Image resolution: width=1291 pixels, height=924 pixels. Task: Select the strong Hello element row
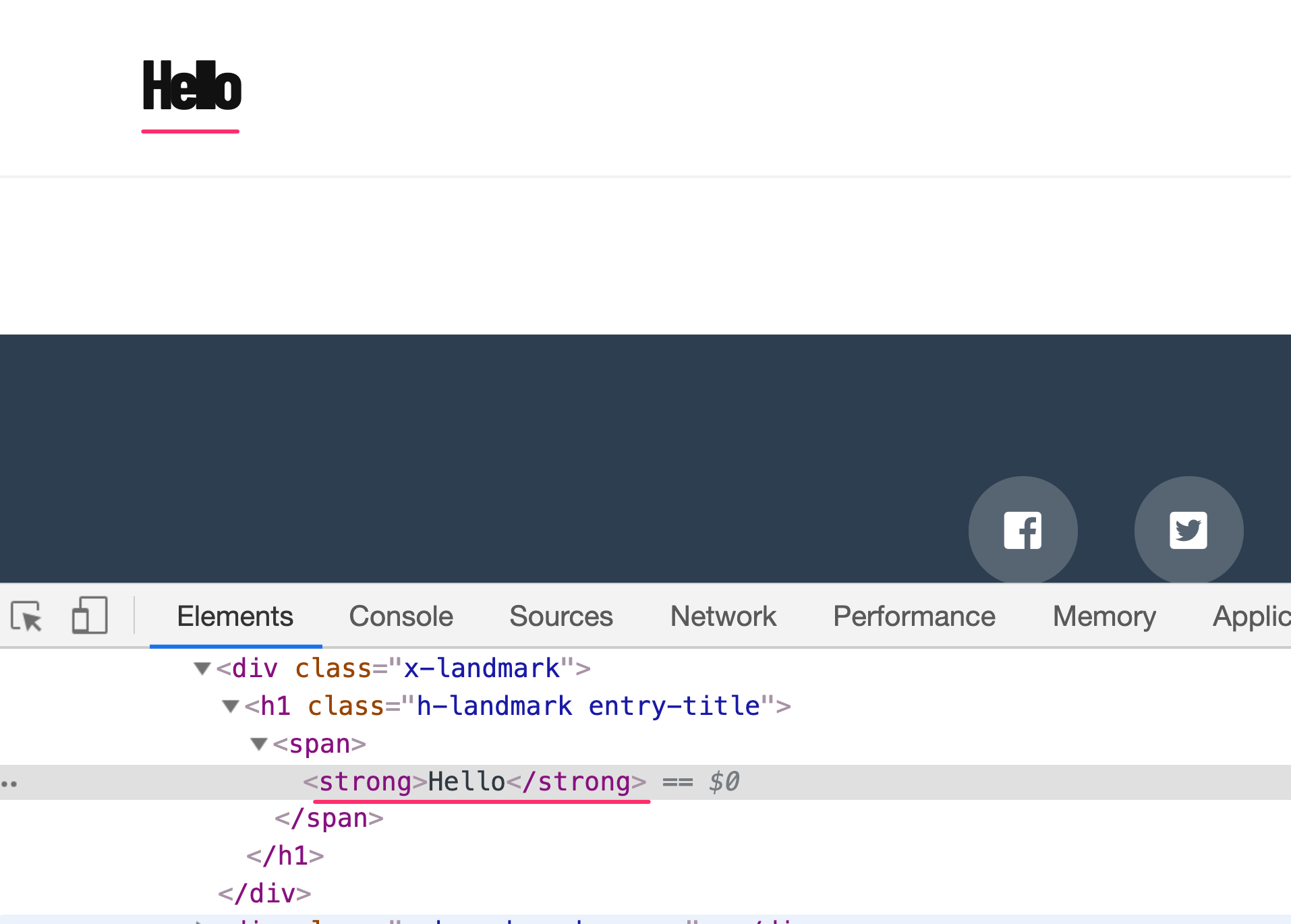(645, 782)
